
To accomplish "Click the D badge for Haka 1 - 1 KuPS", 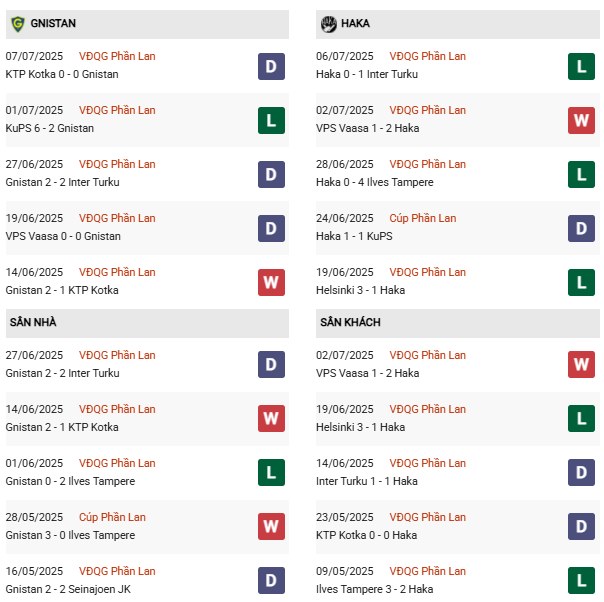I will pos(581,228).
